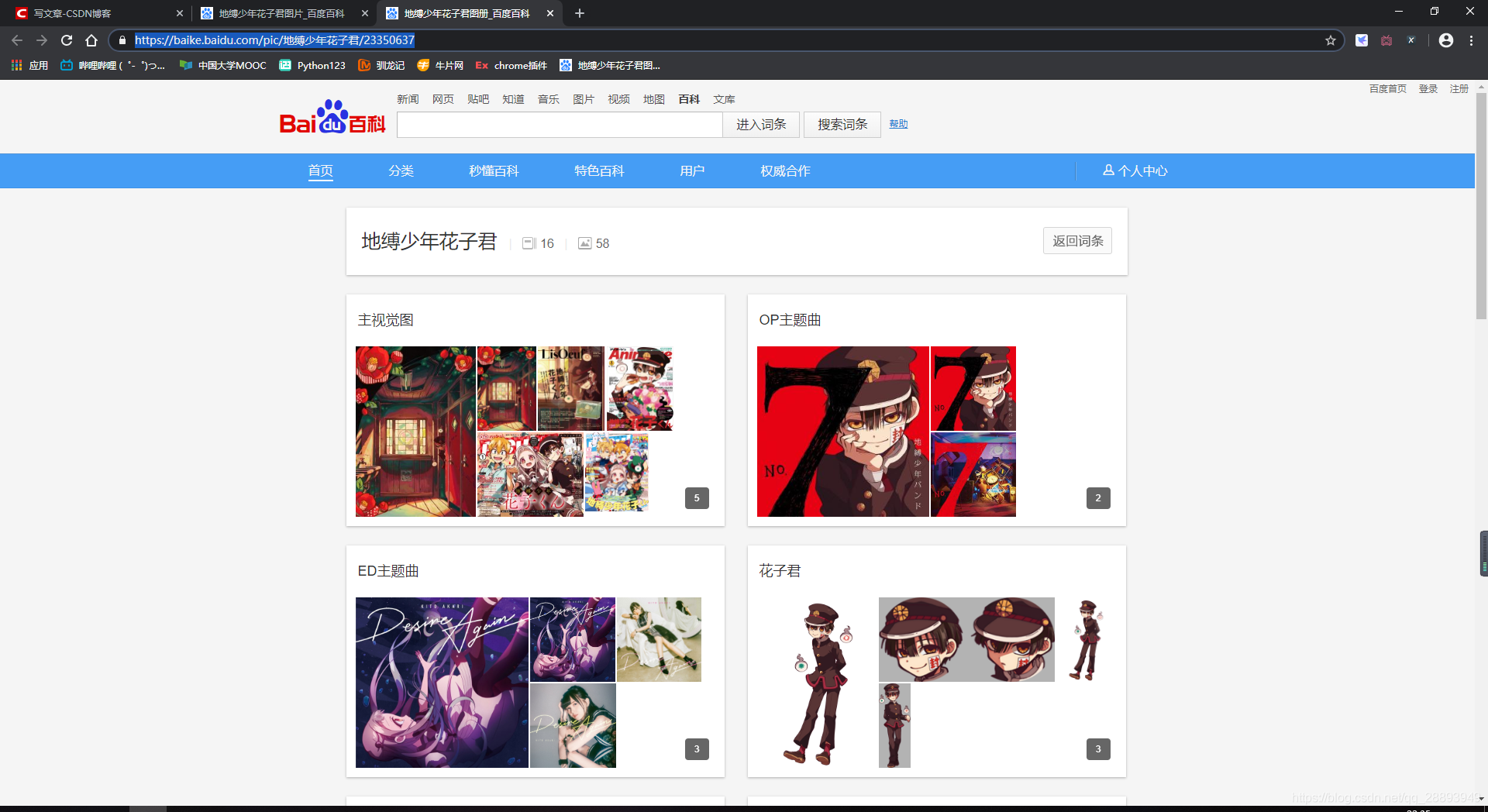
Task: Open the 帮助 link
Action: 898,124
